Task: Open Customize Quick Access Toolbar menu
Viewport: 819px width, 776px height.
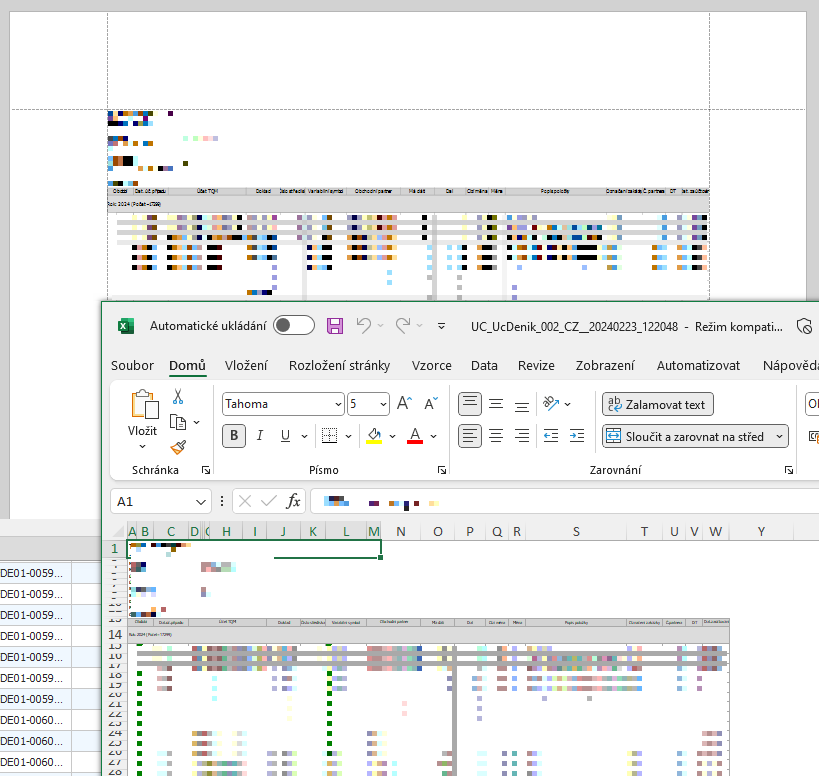Action: (441, 326)
